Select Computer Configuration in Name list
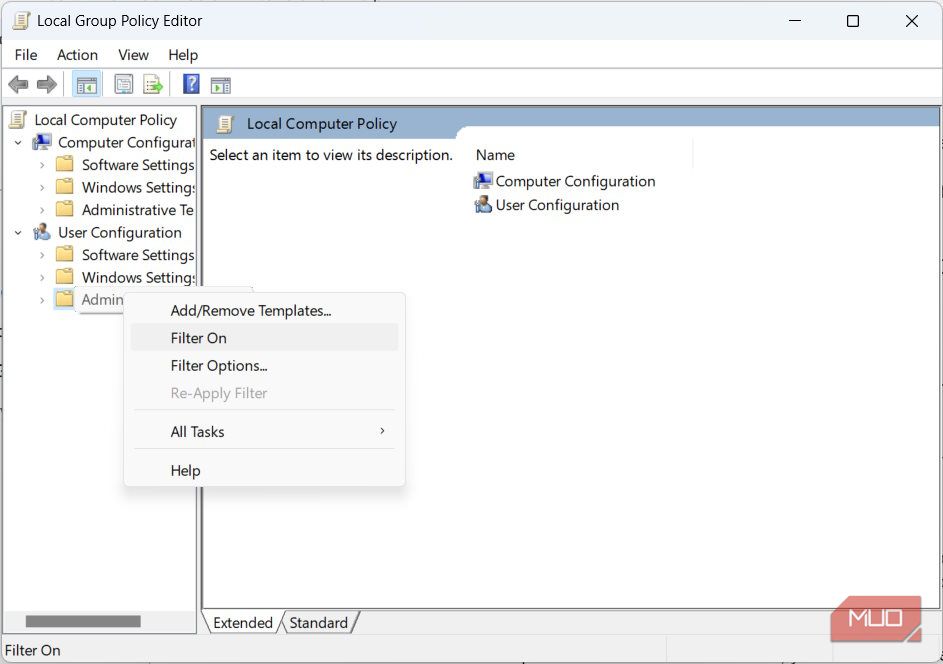This screenshot has height=664, width=943. (x=575, y=181)
